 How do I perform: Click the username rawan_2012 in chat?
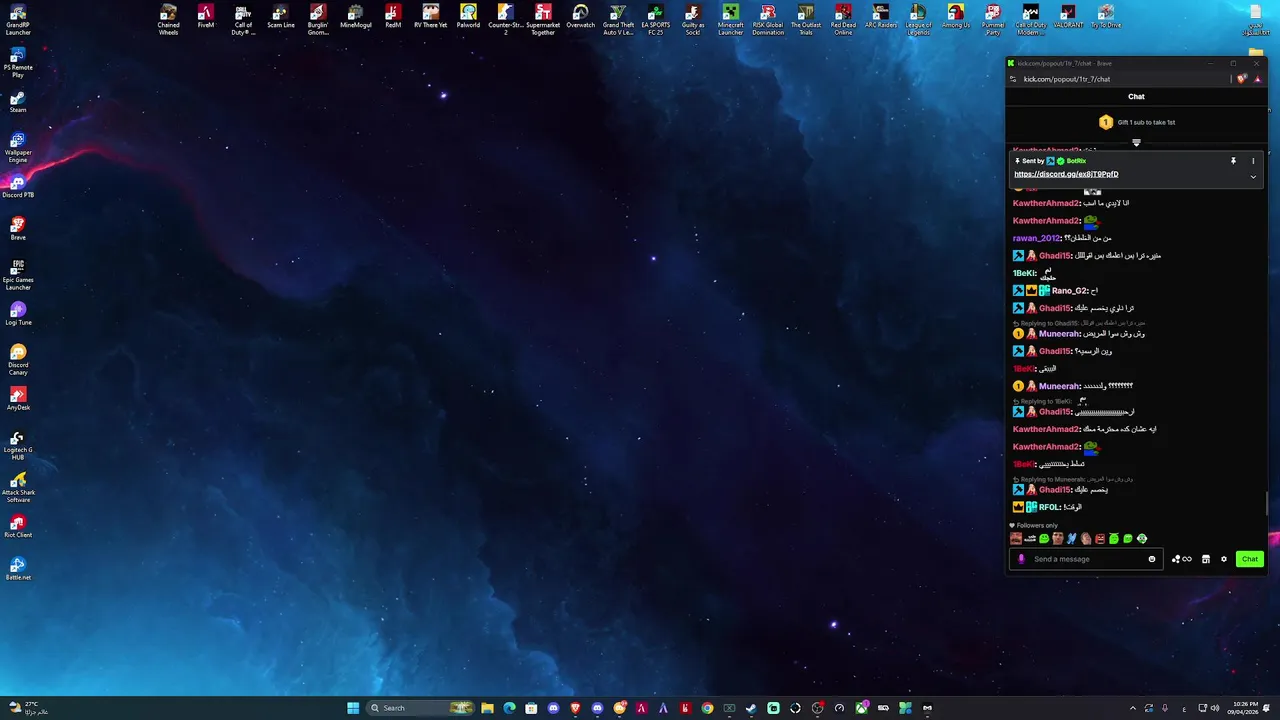[x=1037, y=238]
